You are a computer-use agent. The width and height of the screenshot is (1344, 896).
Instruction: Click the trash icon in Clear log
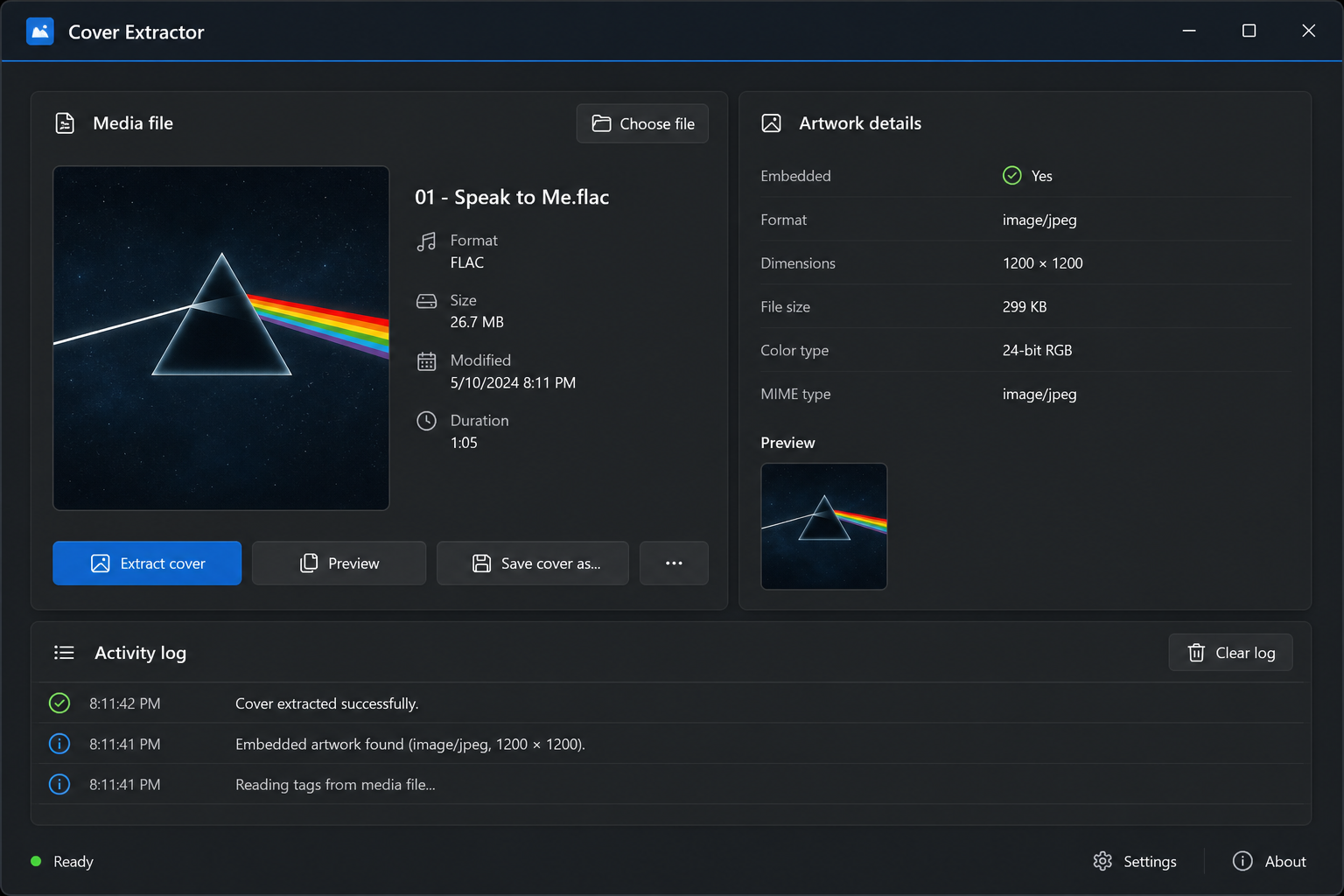point(1196,653)
